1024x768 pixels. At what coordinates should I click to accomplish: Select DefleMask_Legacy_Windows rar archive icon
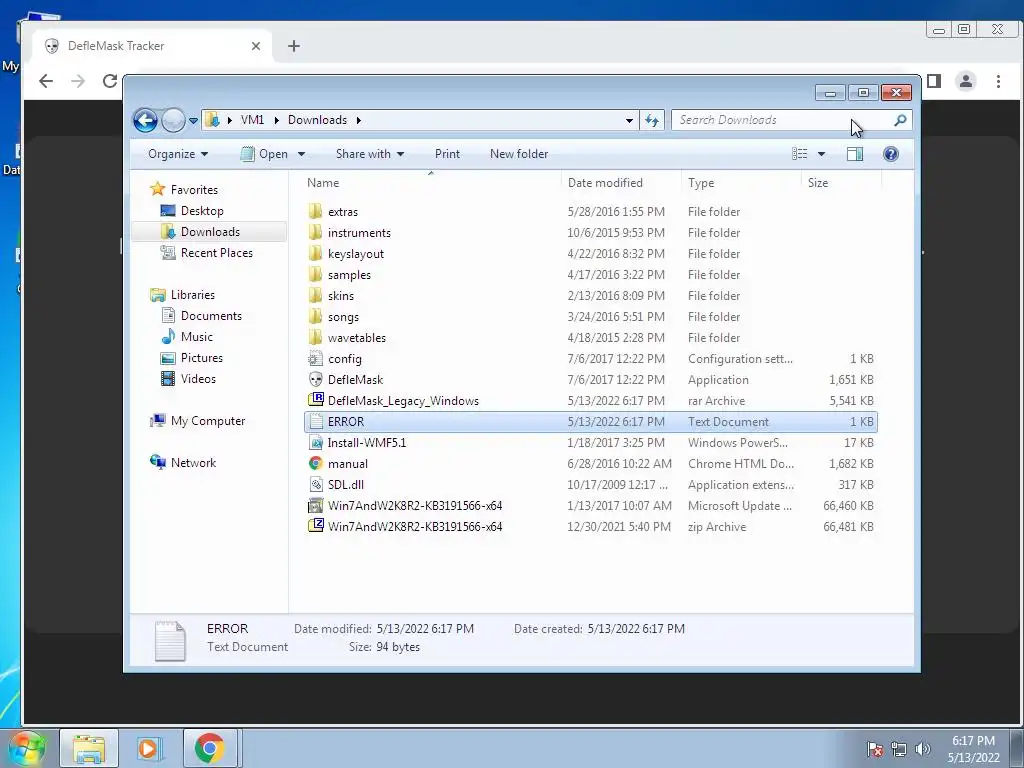click(x=315, y=400)
